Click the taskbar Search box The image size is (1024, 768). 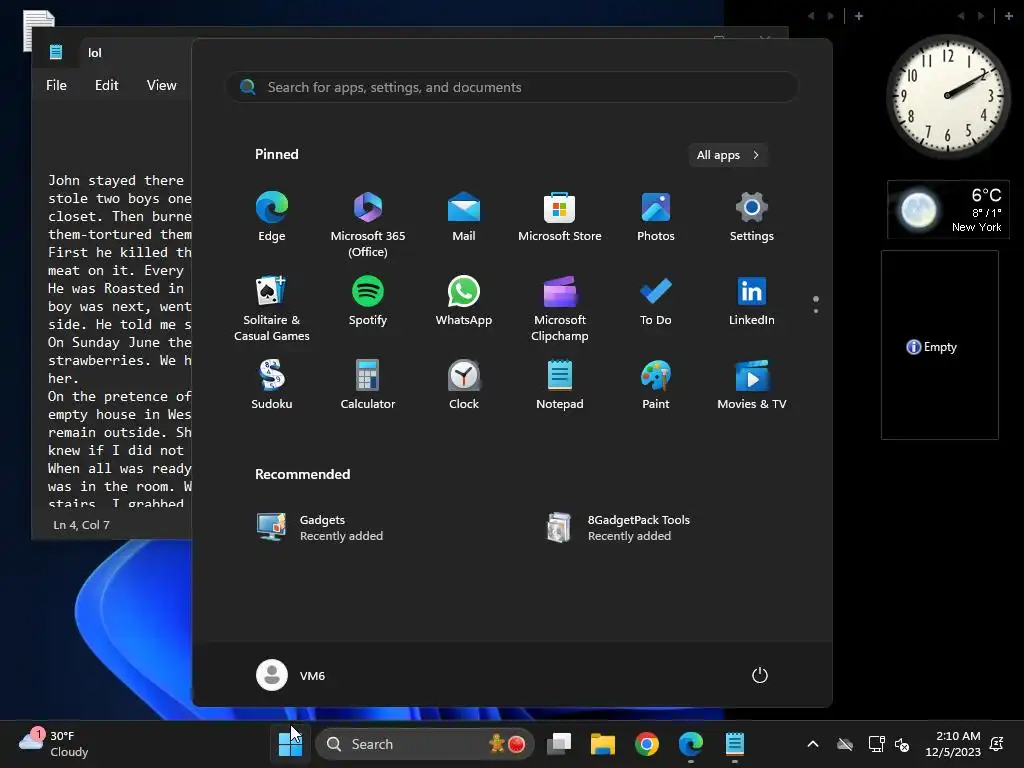[x=424, y=744]
